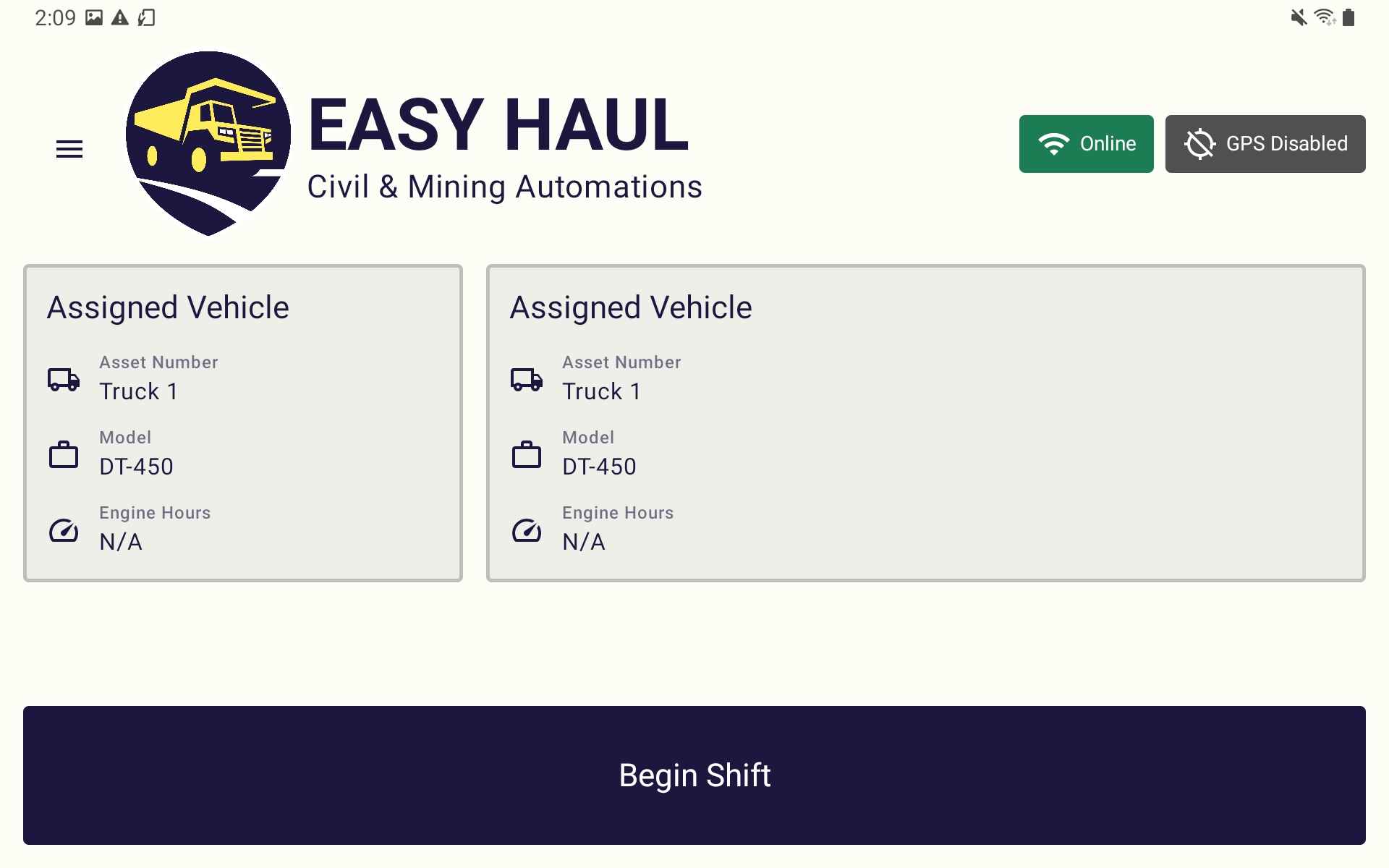Tap the briefcase icon in the second card

pos(527,455)
